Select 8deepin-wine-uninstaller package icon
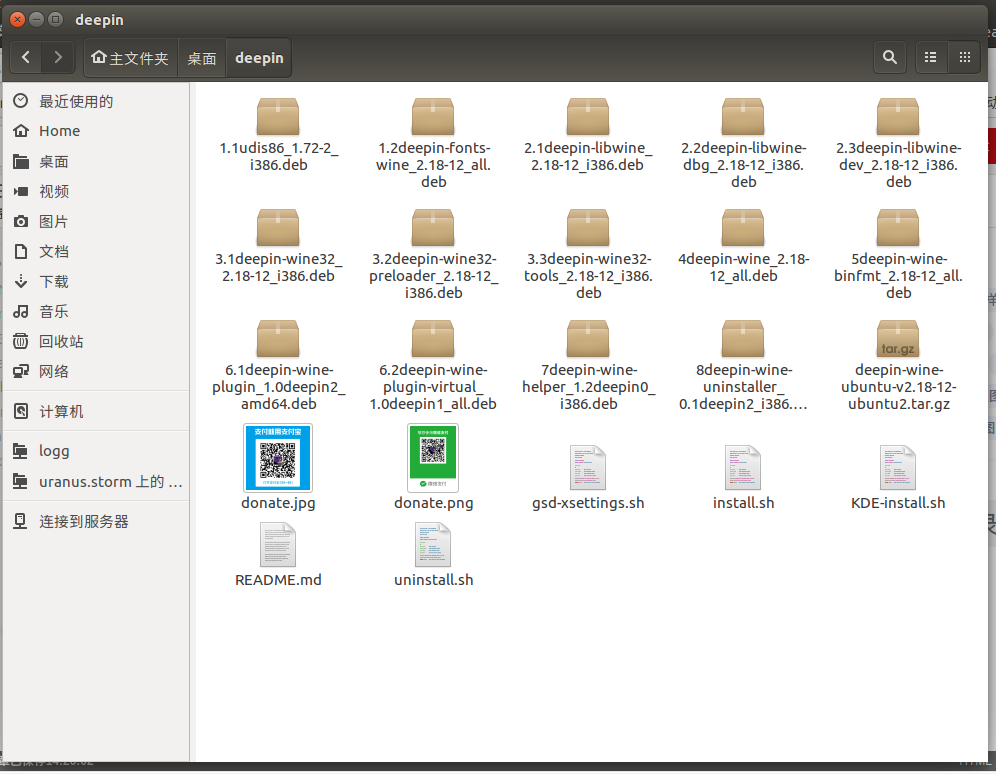Image resolution: width=996 pixels, height=774 pixels. [x=743, y=339]
